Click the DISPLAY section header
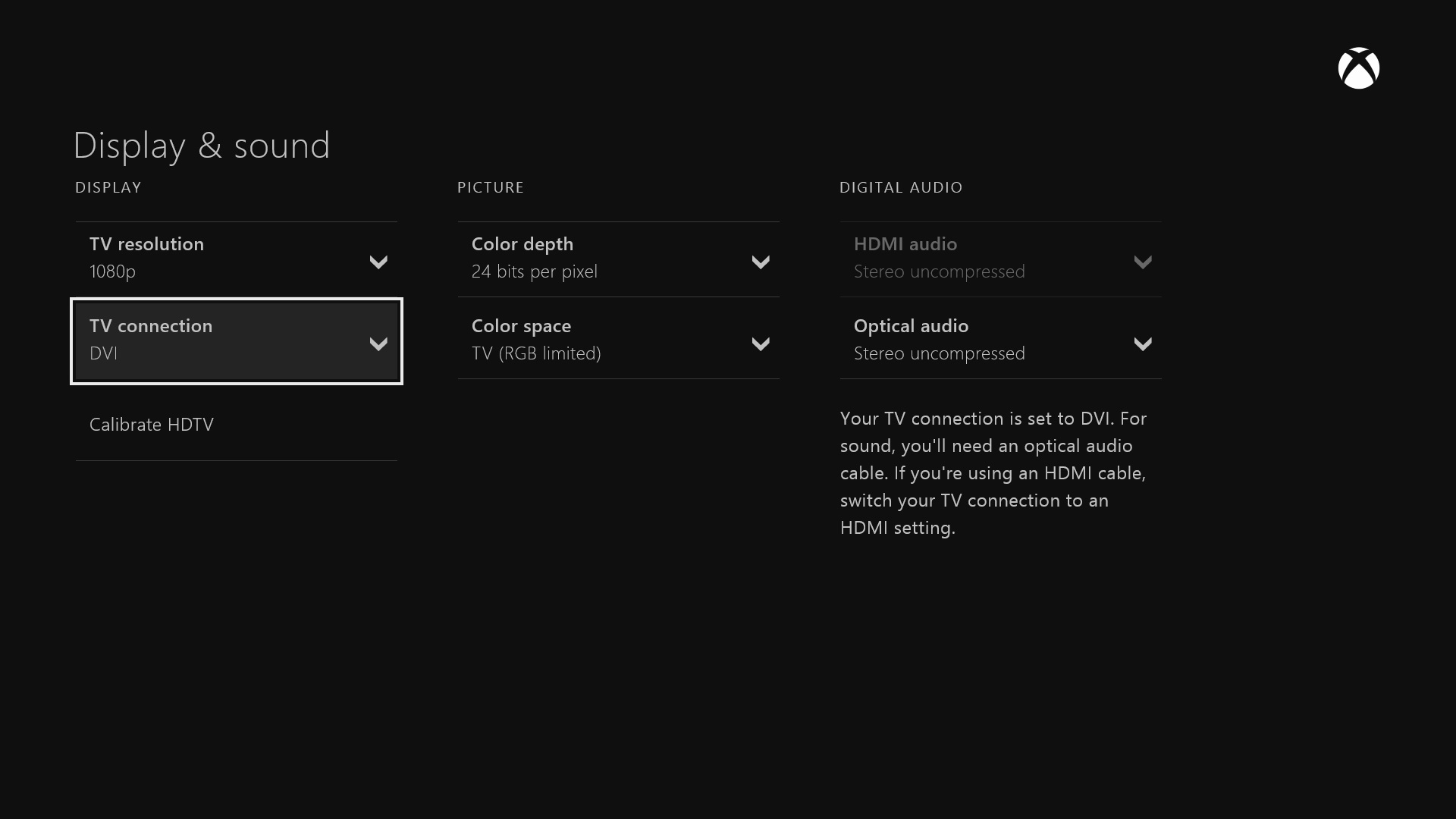 click(108, 187)
